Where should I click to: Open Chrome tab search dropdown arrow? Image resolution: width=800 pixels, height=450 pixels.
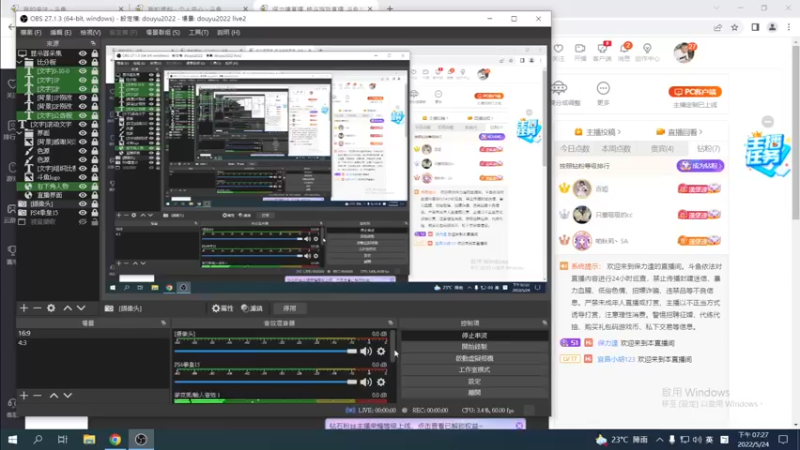[717, 8]
